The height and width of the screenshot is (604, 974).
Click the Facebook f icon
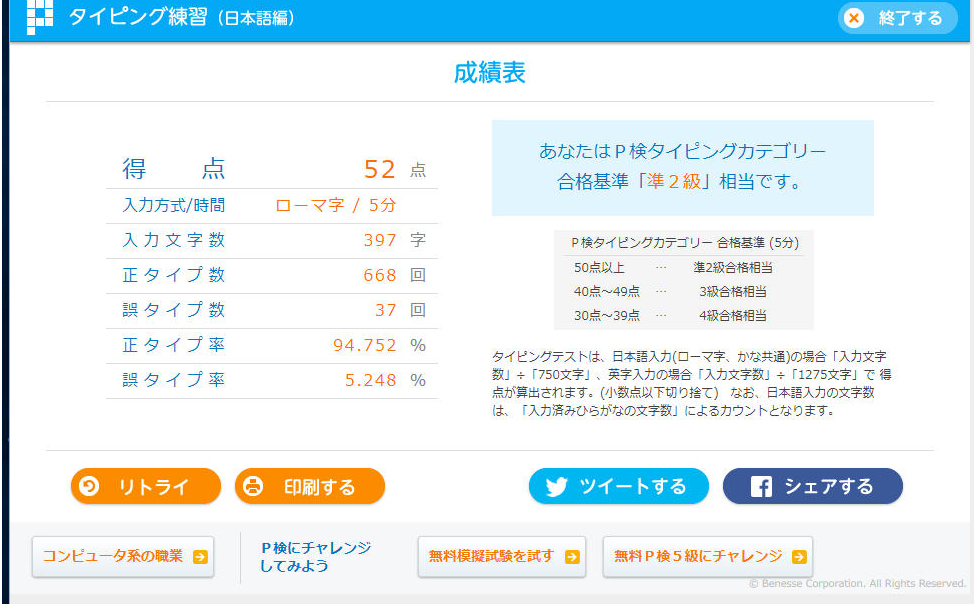761,487
